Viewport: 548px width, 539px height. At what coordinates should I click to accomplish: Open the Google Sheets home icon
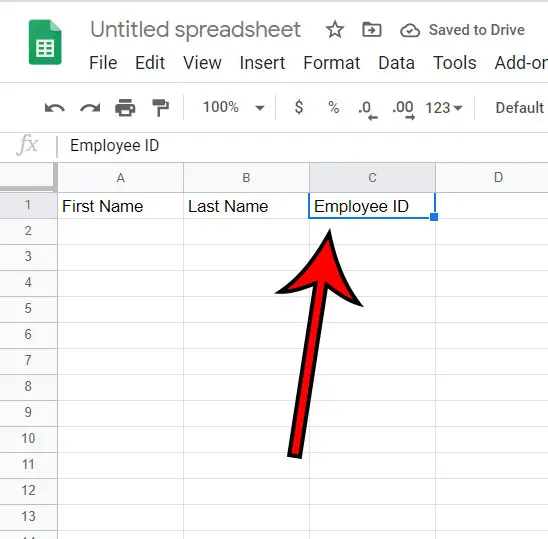click(x=45, y=42)
